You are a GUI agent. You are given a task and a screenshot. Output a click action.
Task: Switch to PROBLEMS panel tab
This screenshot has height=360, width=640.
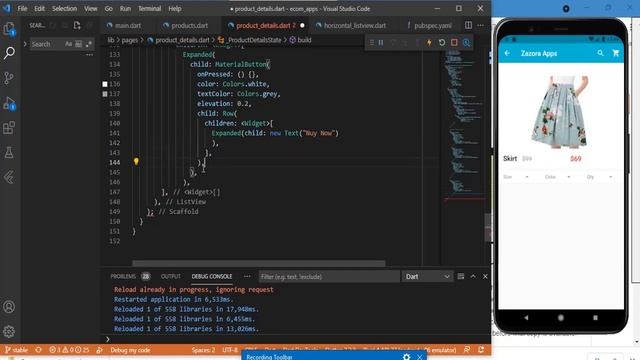pos(123,276)
